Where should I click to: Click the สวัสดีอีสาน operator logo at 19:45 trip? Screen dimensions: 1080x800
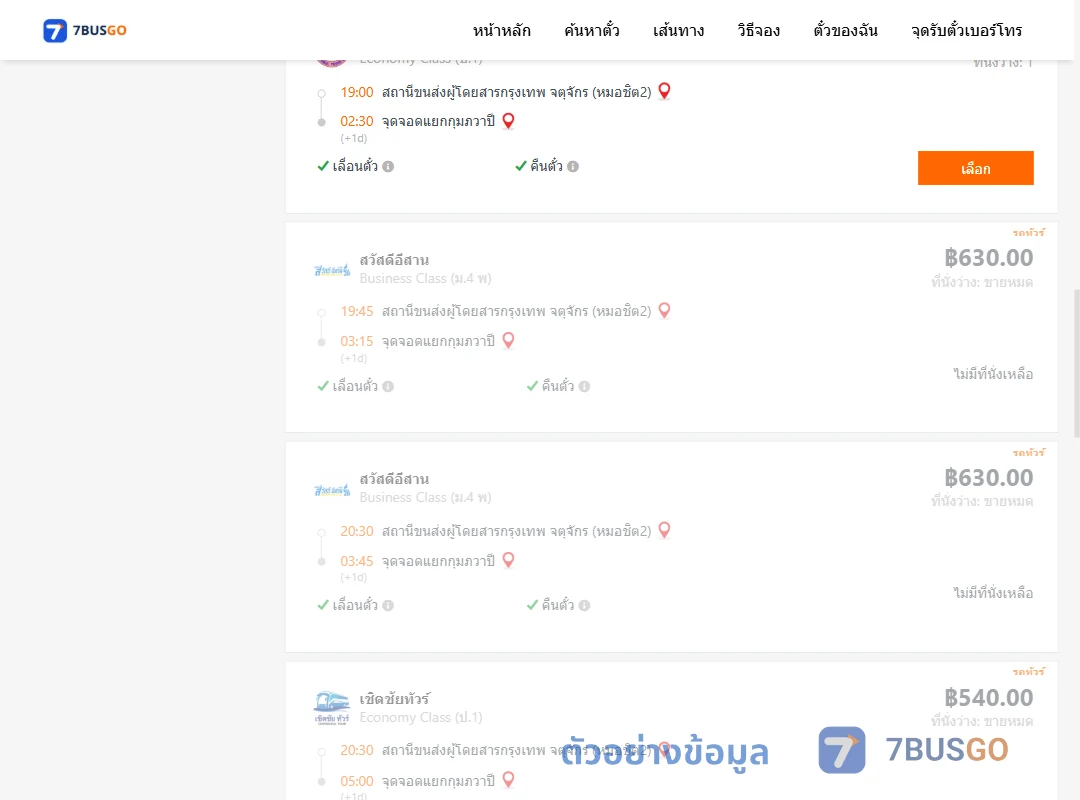tap(332, 270)
